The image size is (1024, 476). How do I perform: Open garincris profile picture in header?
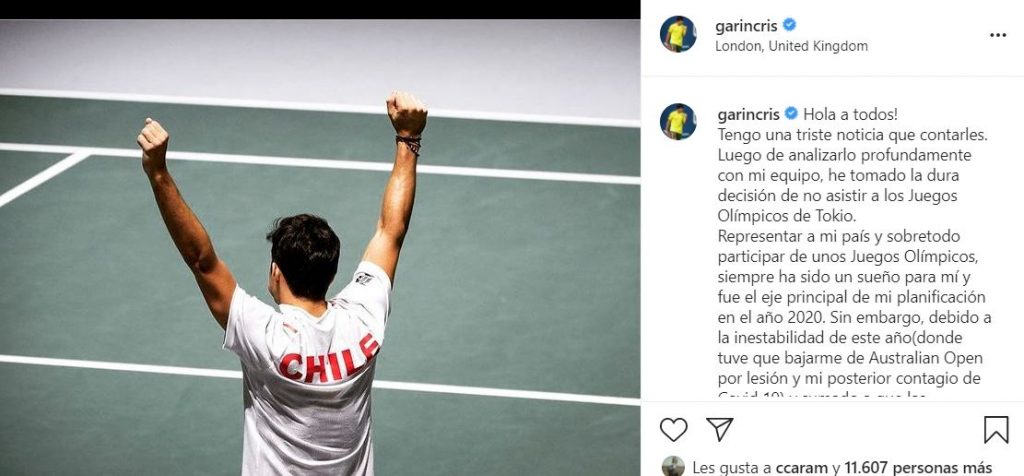(678, 34)
